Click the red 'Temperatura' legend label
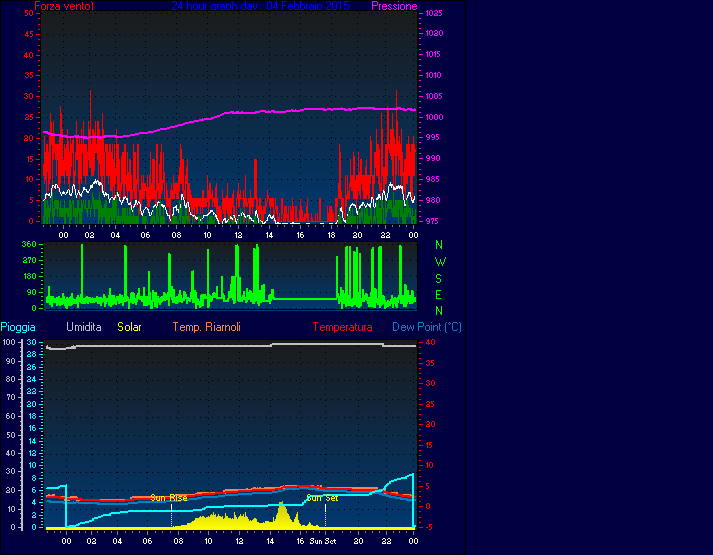The width and height of the screenshot is (713, 555). (342, 327)
